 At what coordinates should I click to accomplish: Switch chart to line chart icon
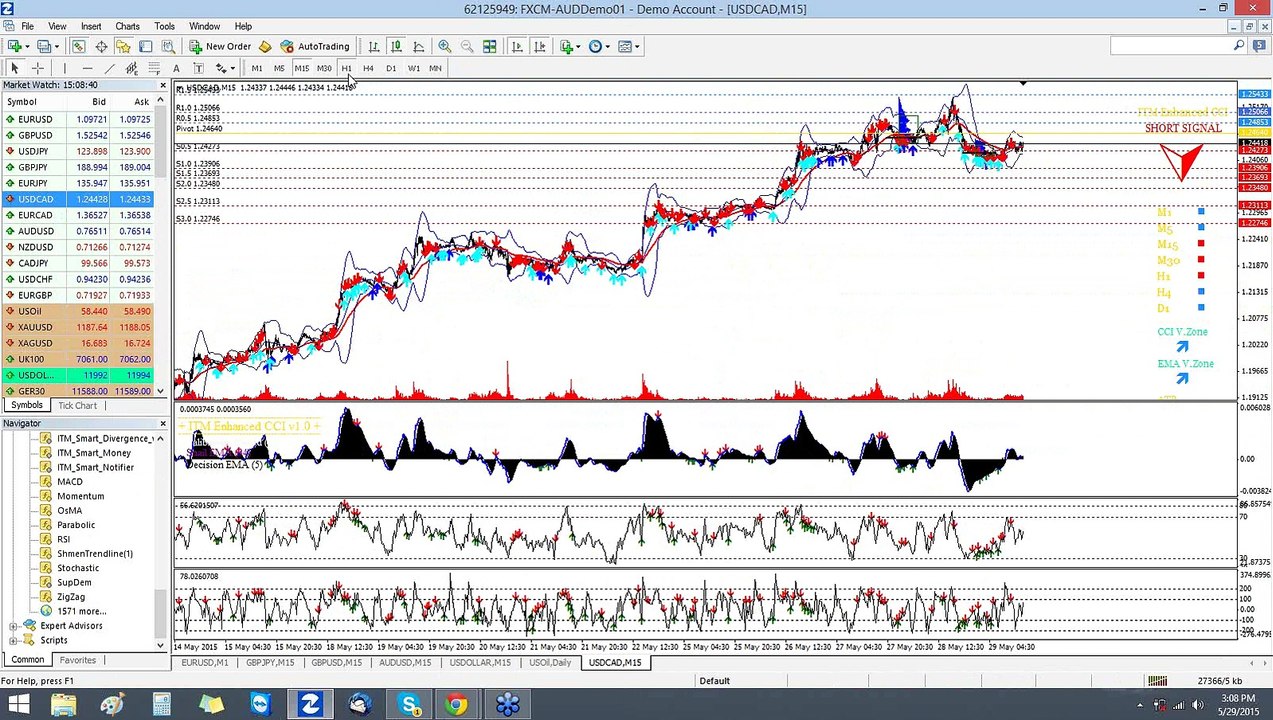point(419,46)
